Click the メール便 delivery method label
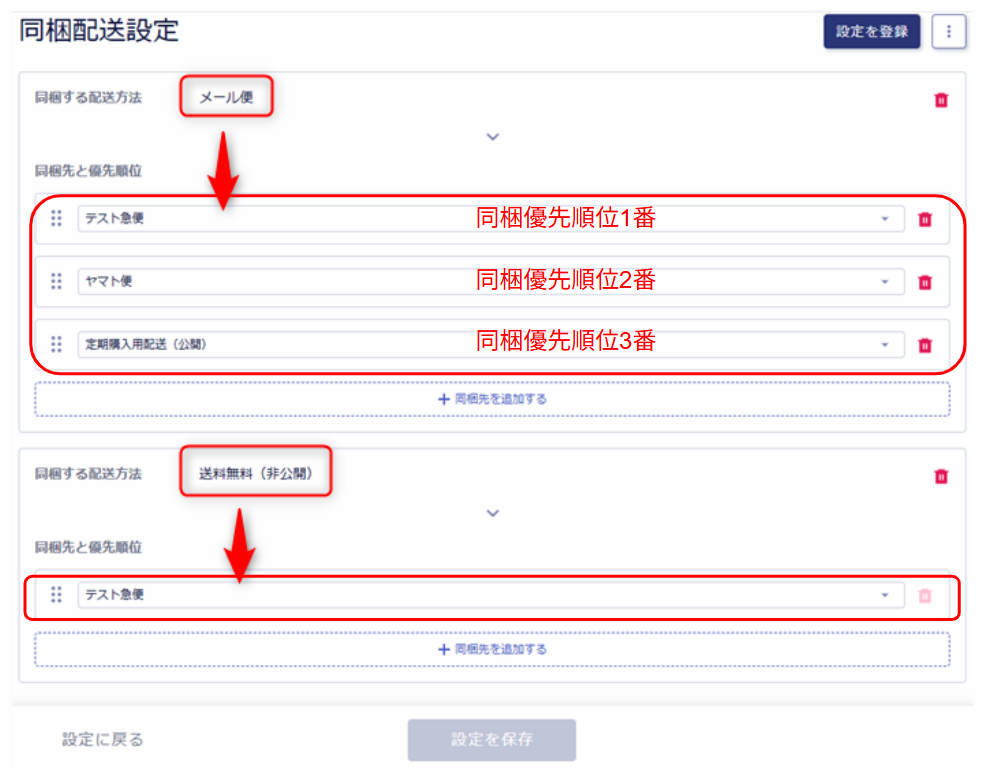Viewport: 982px width, 771px height. point(226,97)
